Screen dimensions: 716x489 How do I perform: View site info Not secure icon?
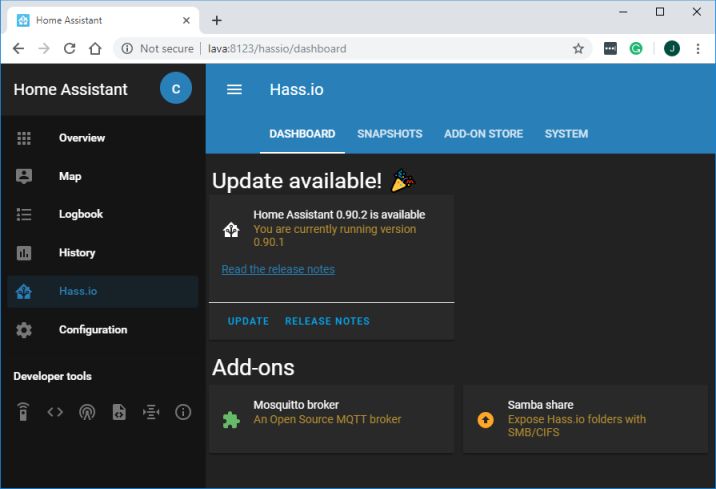click(127, 48)
